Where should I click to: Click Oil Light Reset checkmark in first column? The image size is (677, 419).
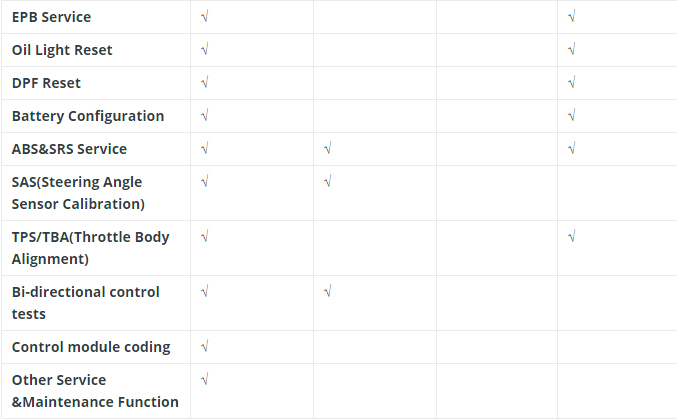pyautogui.click(x=205, y=50)
